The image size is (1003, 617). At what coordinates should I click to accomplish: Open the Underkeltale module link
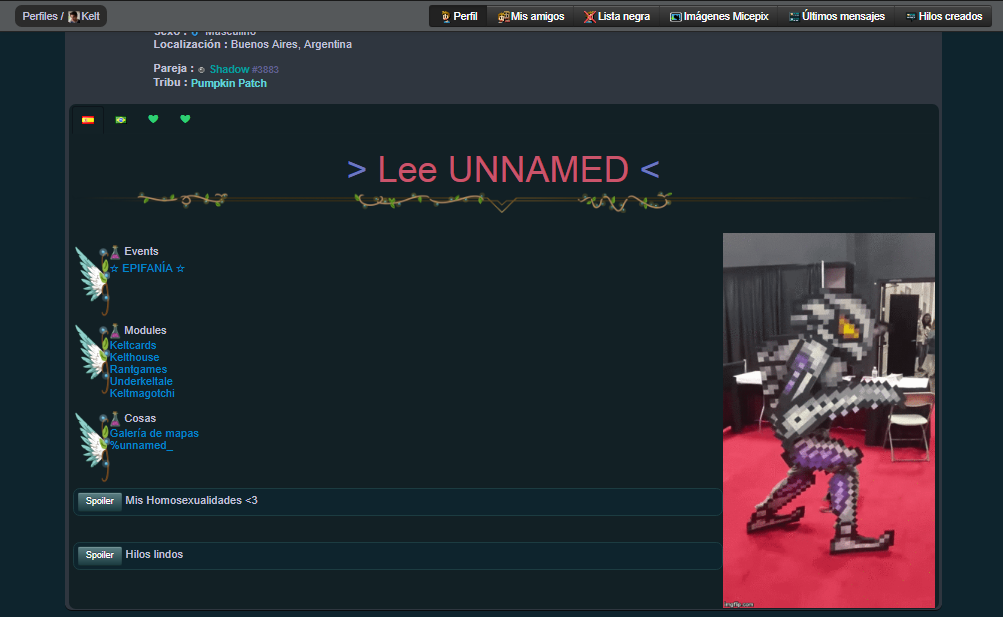pos(141,382)
